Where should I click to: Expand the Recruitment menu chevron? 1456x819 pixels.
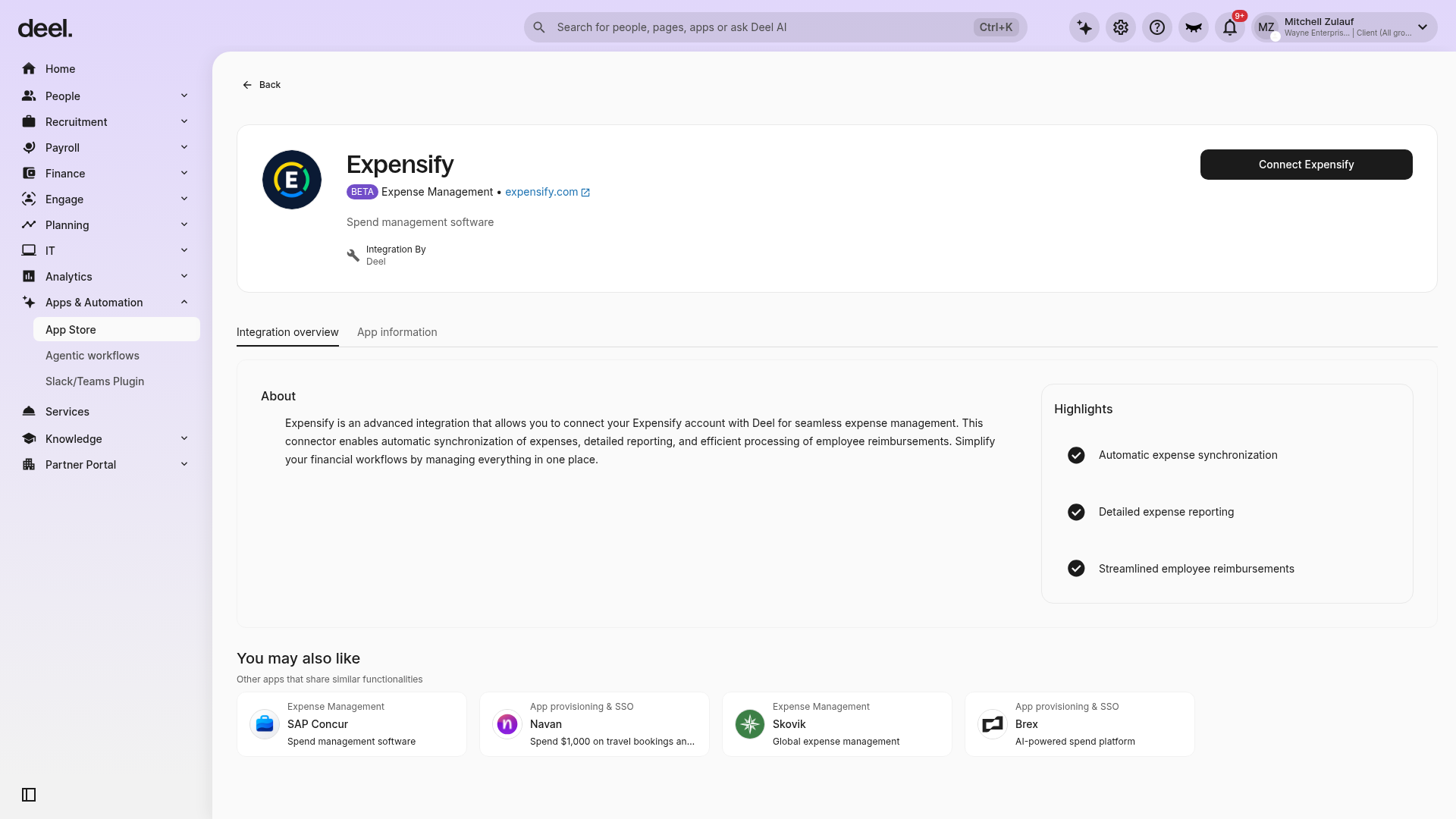click(x=184, y=121)
